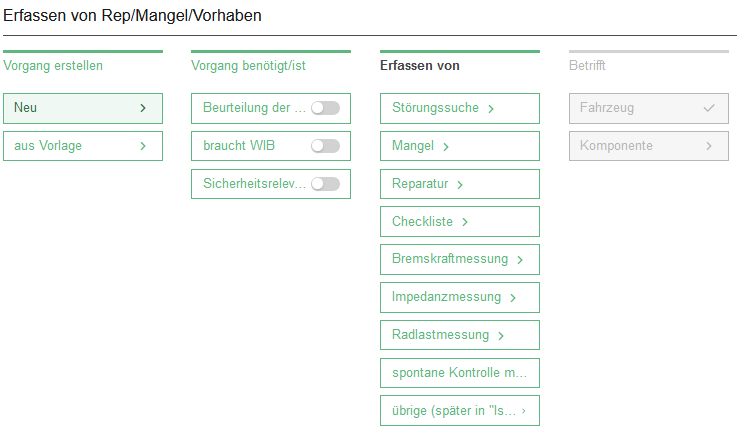737x430 pixels.
Task: Click the arrow after Bremskraftmessung
Action: tap(520, 260)
